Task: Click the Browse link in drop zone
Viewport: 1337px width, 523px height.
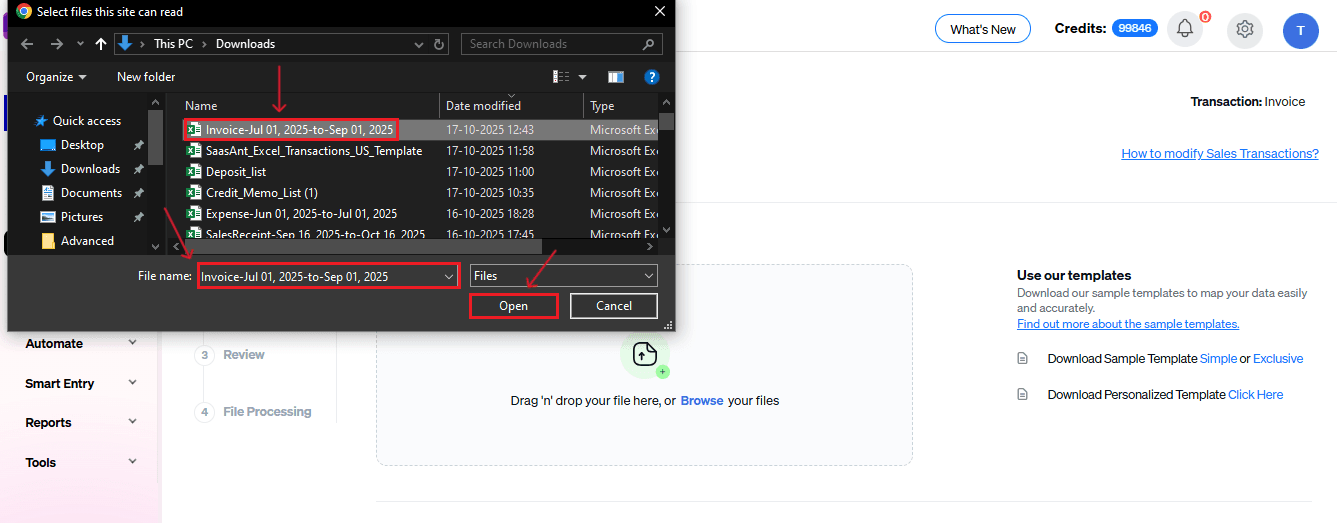Action: coord(701,401)
